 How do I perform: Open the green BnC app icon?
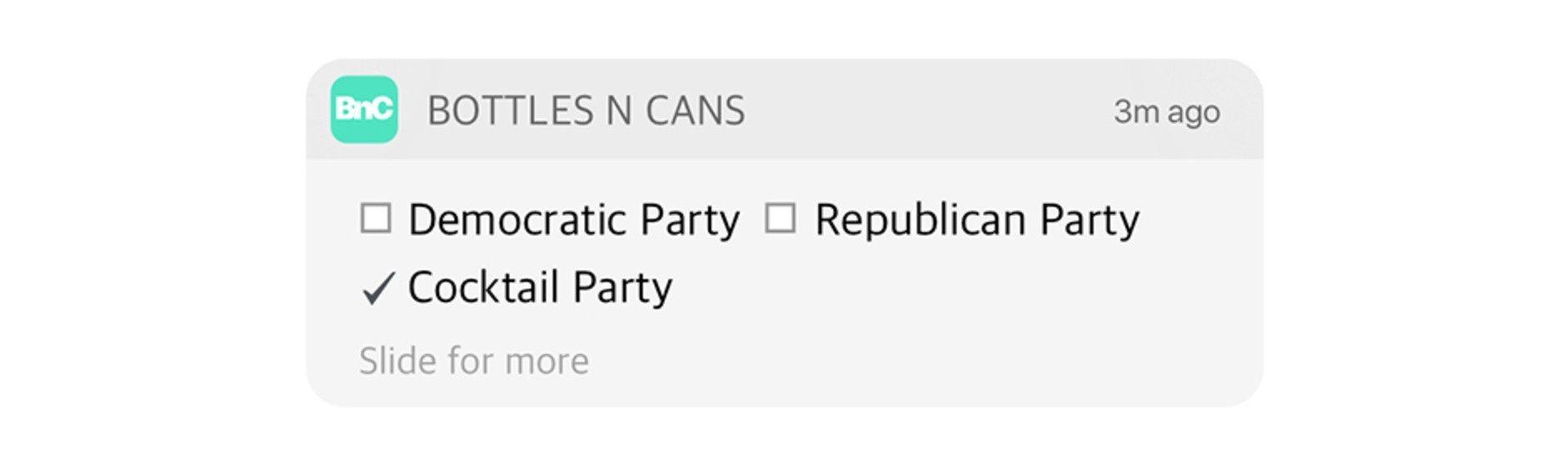coord(364,109)
